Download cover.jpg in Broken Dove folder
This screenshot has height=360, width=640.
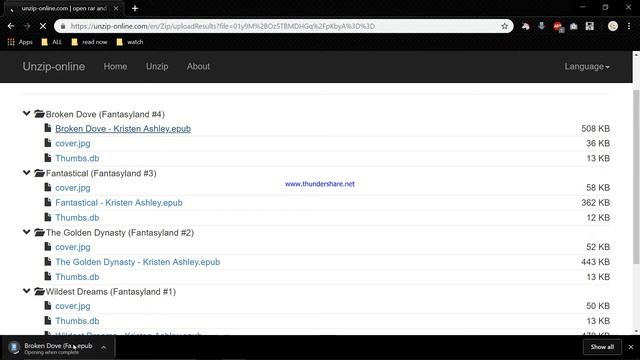click(x=73, y=144)
